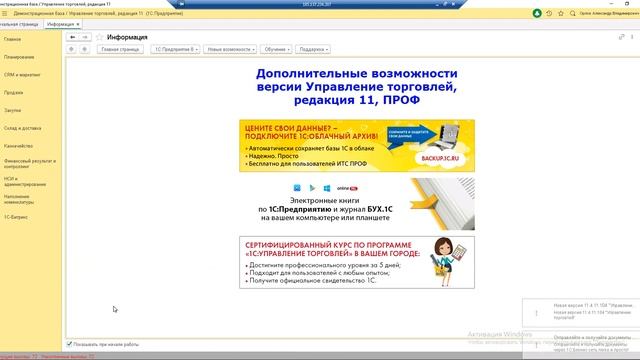This screenshot has height=360, width=640.
Task: Open favorites star in top bar
Action: (x=561, y=13)
